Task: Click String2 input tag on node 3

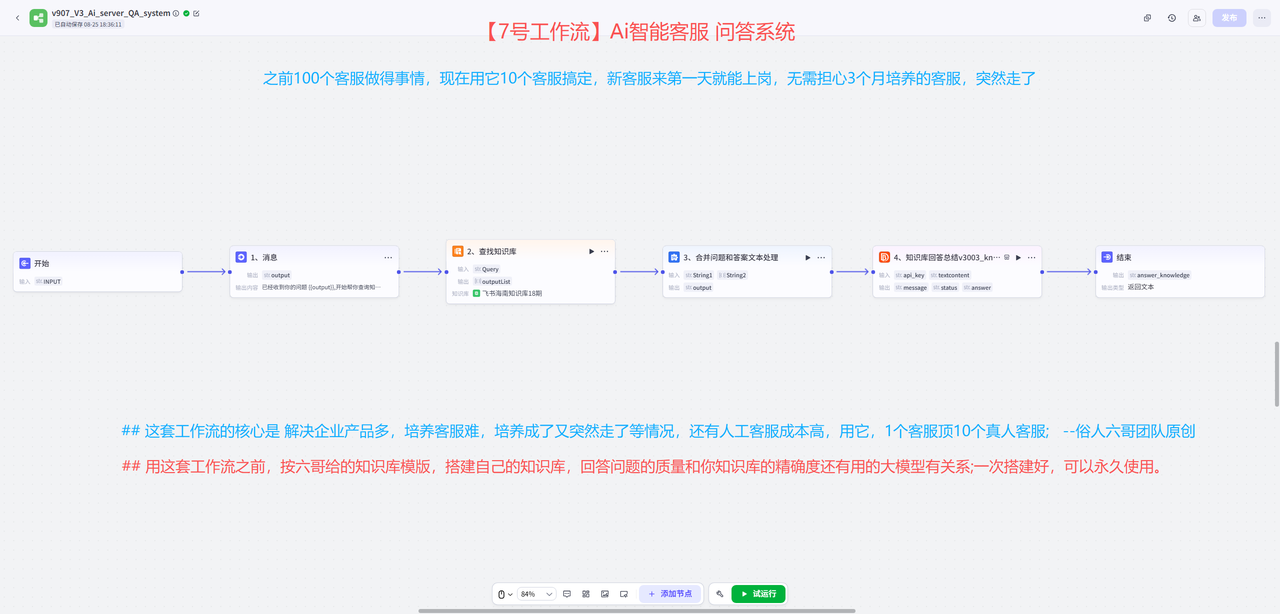Action: point(733,275)
